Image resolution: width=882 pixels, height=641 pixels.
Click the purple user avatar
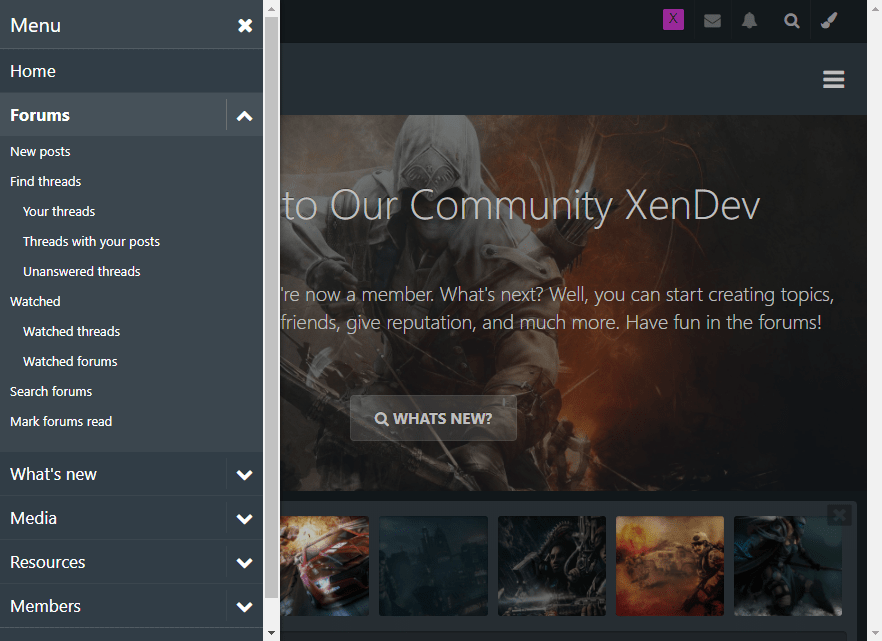pos(673,19)
